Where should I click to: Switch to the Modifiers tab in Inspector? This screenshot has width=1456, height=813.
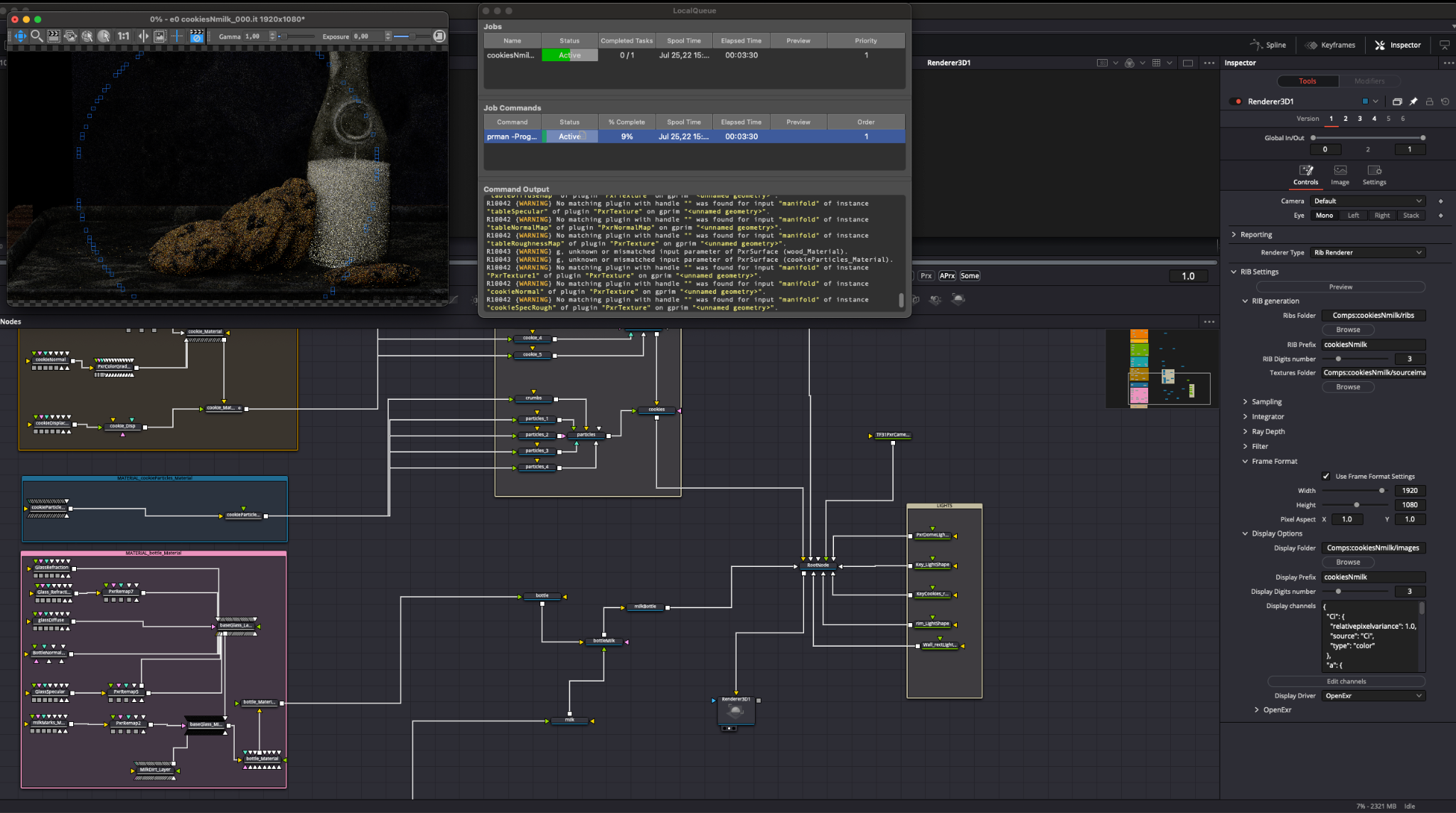pos(1369,81)
